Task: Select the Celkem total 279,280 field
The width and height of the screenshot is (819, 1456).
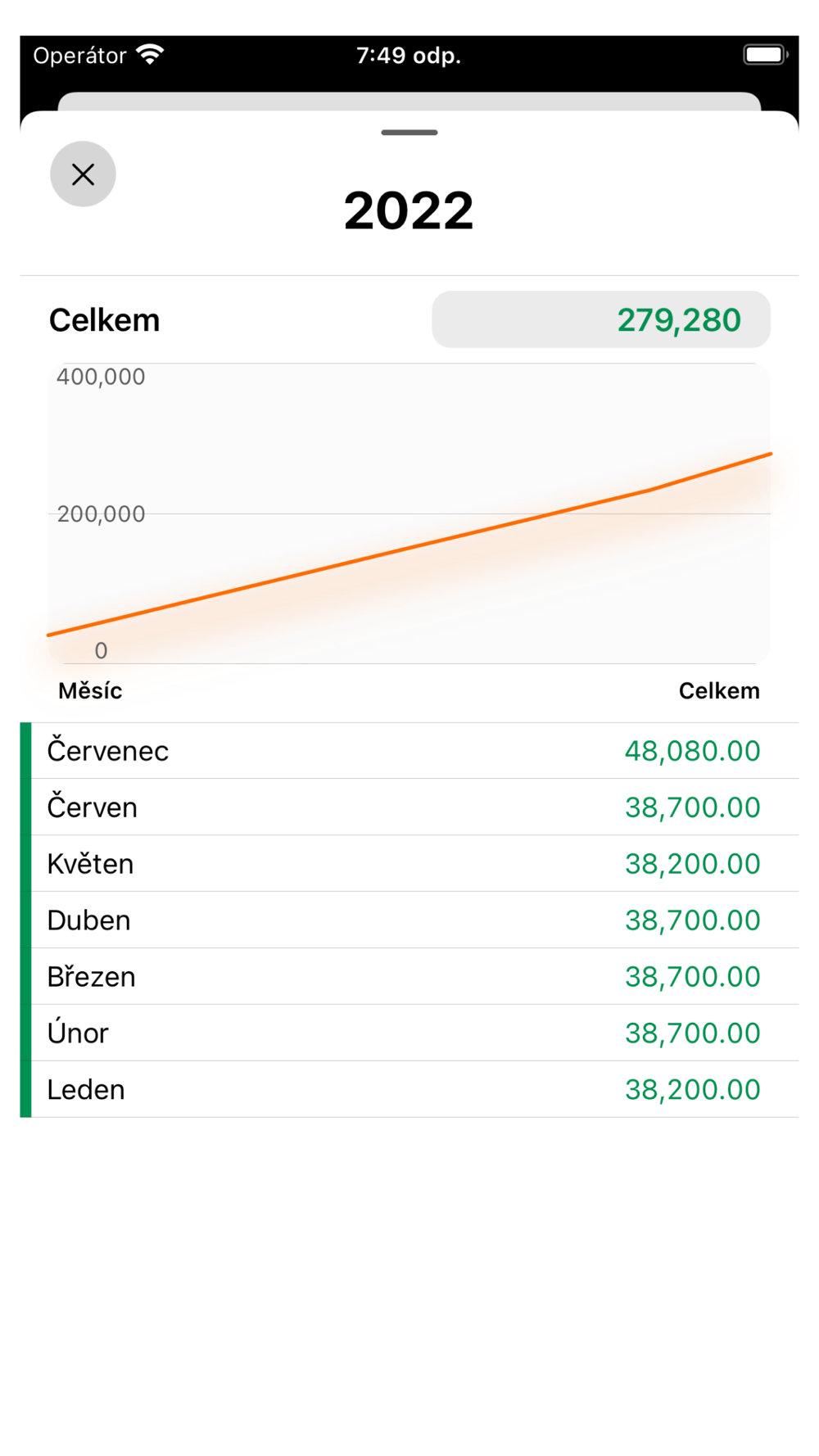Action: pyautogui.click(x=601, y=319)
